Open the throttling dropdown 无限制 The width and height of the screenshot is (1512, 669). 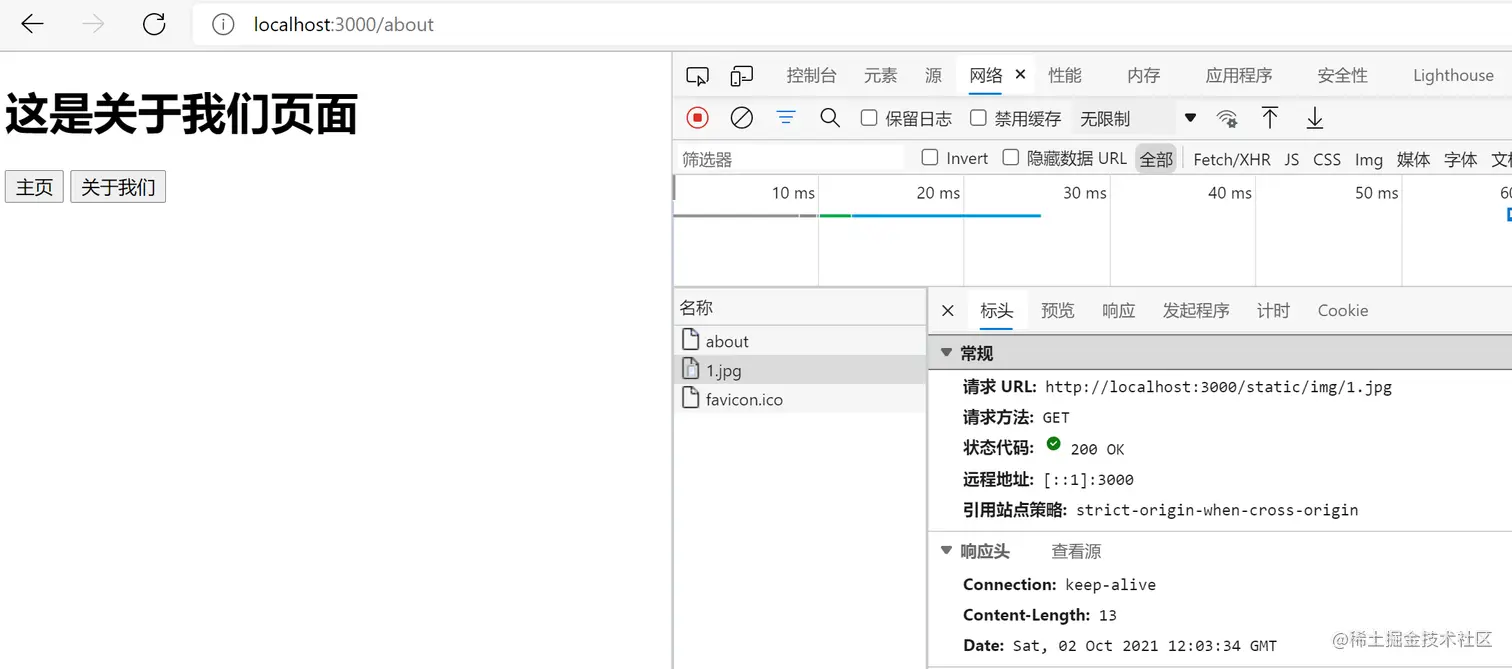point(1137,118)
